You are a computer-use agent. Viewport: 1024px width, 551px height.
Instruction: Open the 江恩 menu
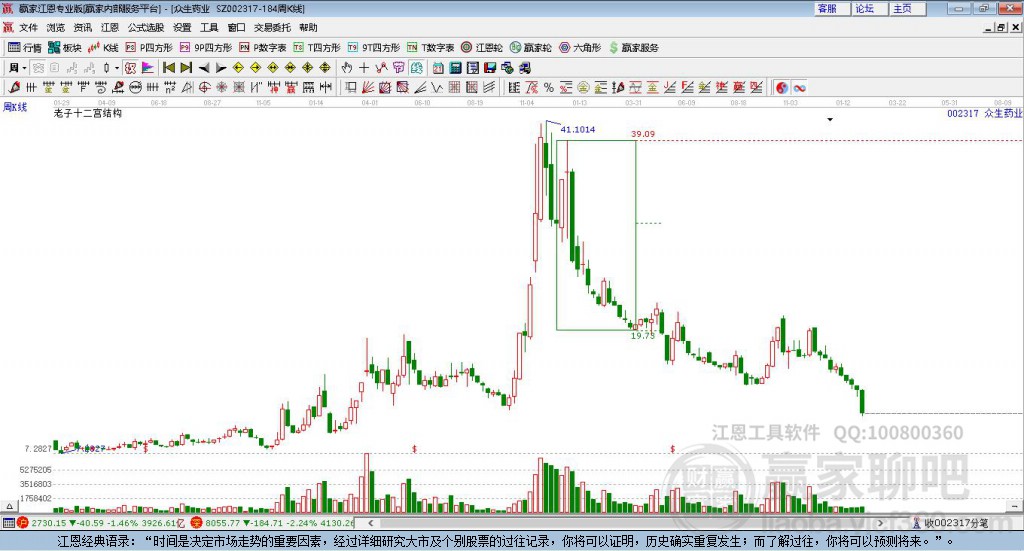tap(110, 27)
